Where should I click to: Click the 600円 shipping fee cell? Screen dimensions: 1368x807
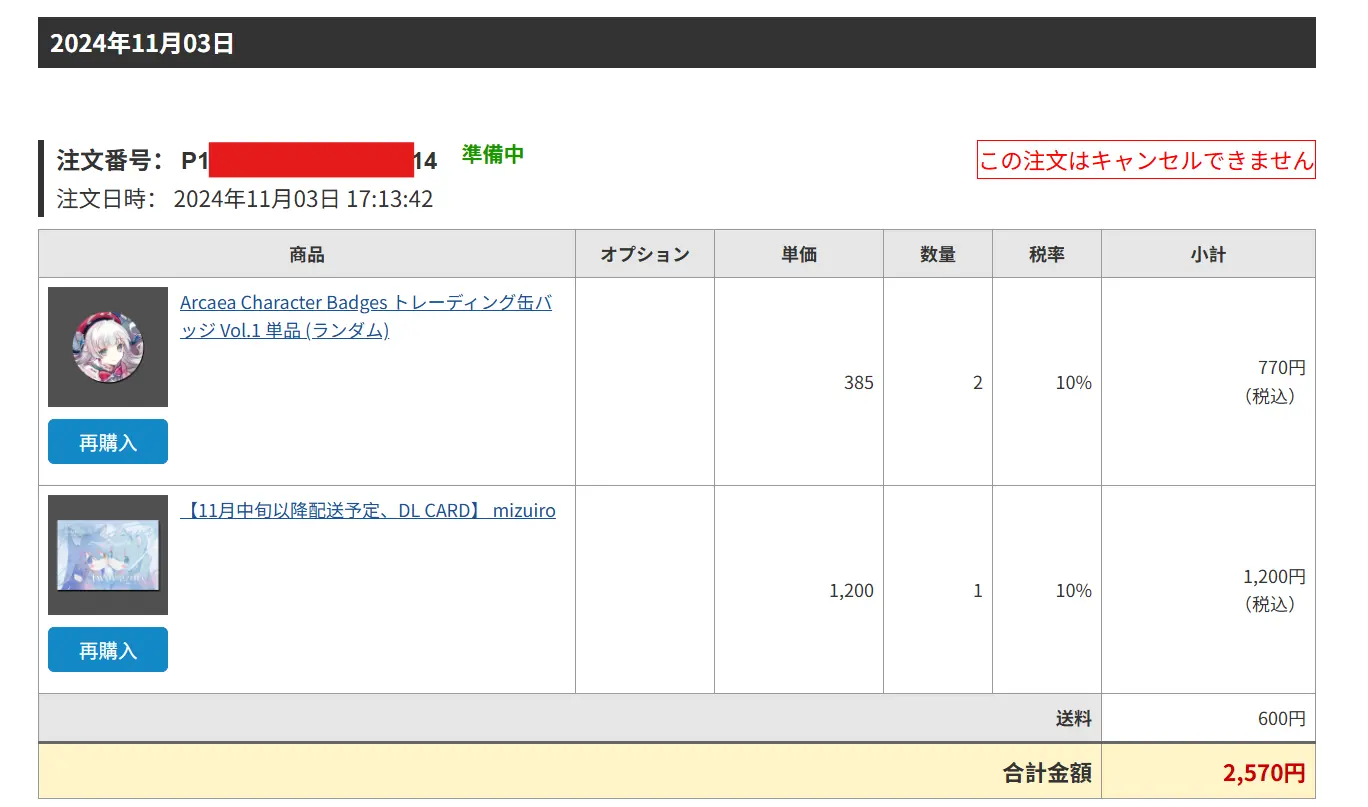click(x=1281, y=719)
